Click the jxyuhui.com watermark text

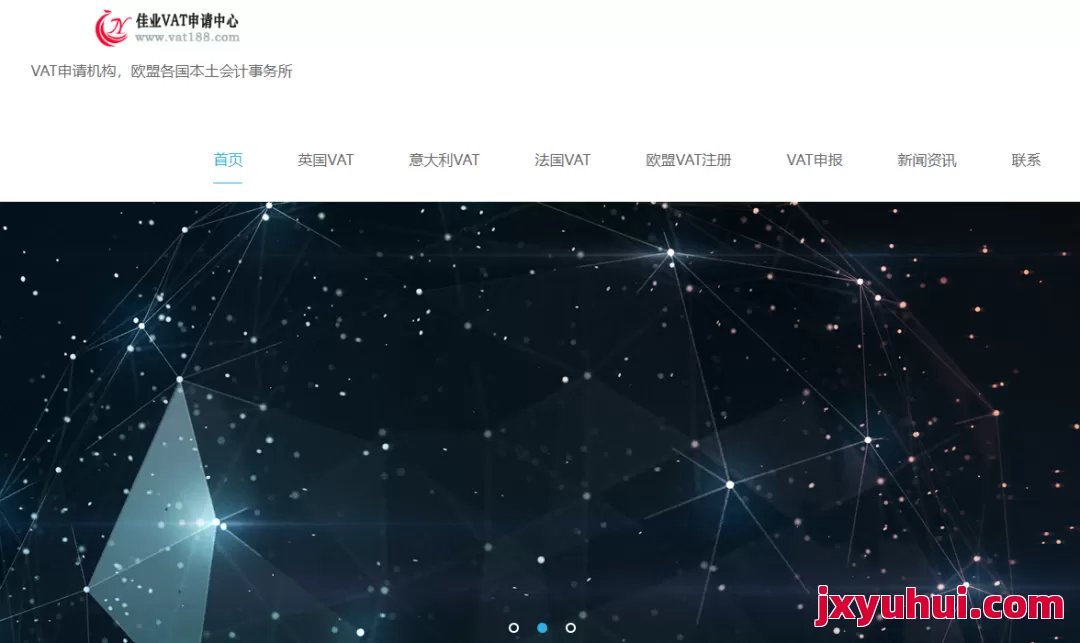click(939, 605)
